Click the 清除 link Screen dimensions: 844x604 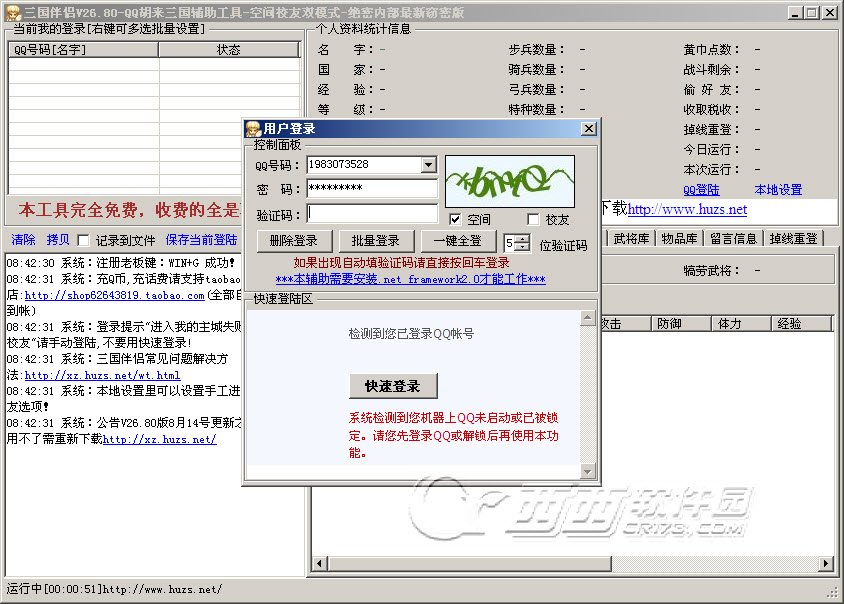pyautogui.click(x=23, y=240)
